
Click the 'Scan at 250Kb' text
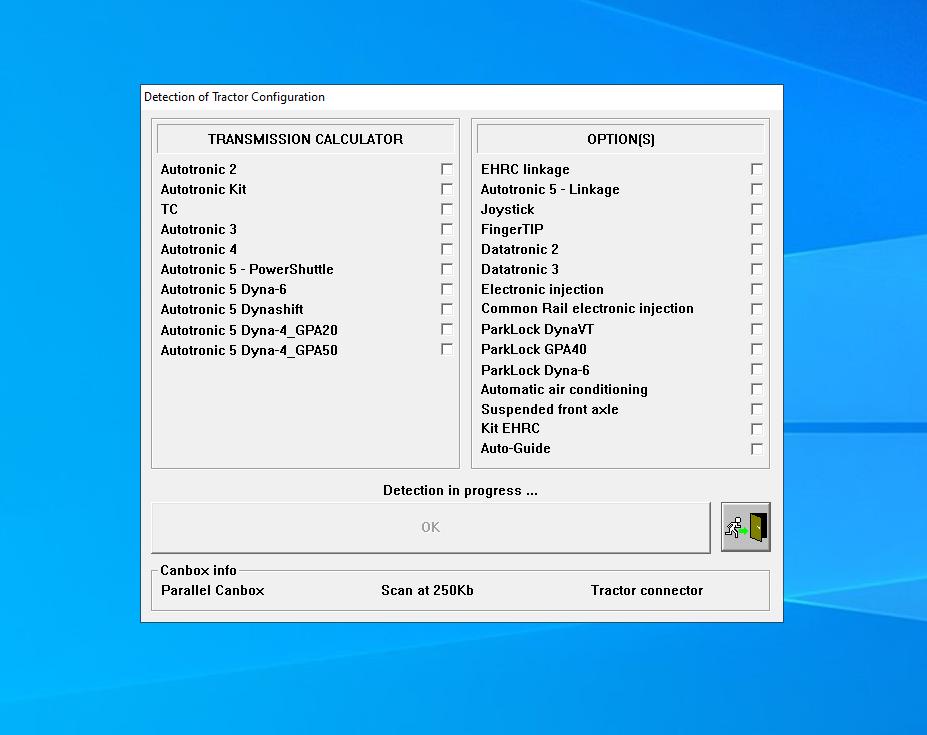[x=427, y=590]
